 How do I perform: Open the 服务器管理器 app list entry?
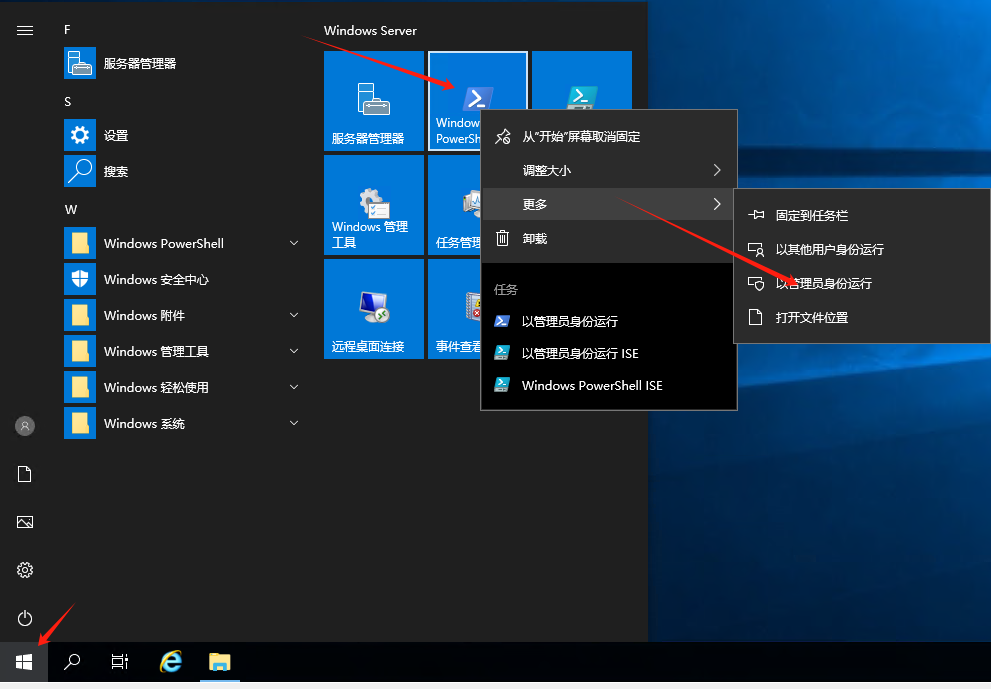(182, 63)
